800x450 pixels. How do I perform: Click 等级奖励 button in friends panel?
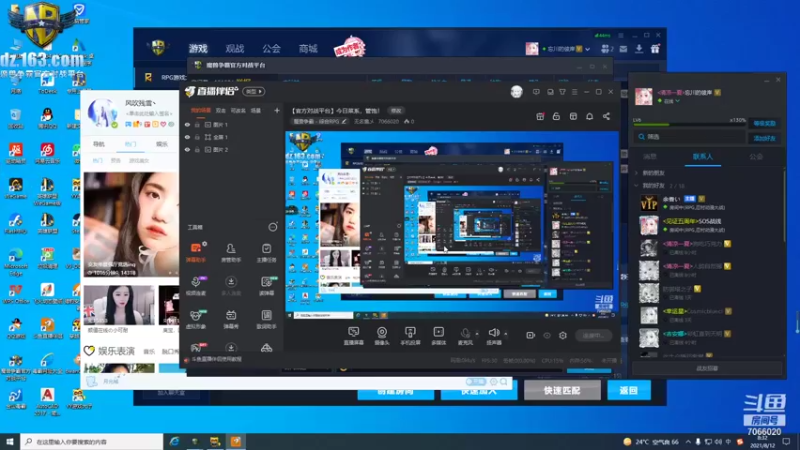pos(764,123)
